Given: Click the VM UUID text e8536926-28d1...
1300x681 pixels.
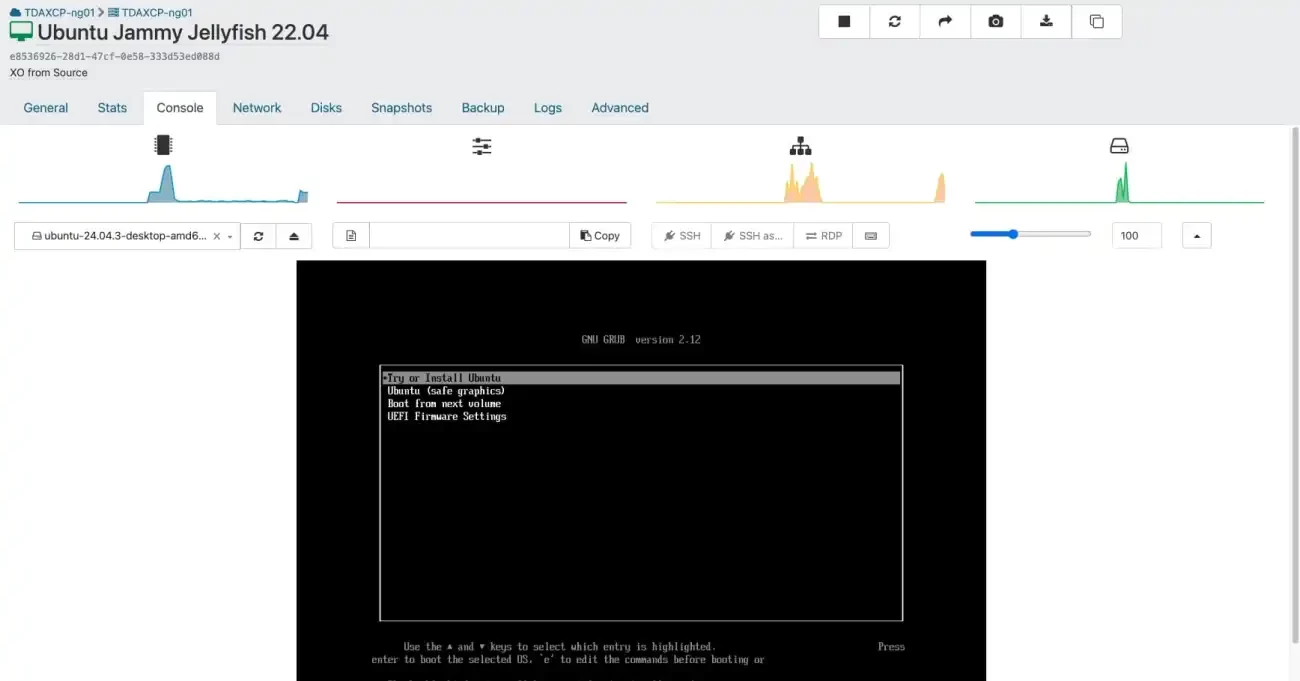Looking at the screenshot, I should [115, 57].
